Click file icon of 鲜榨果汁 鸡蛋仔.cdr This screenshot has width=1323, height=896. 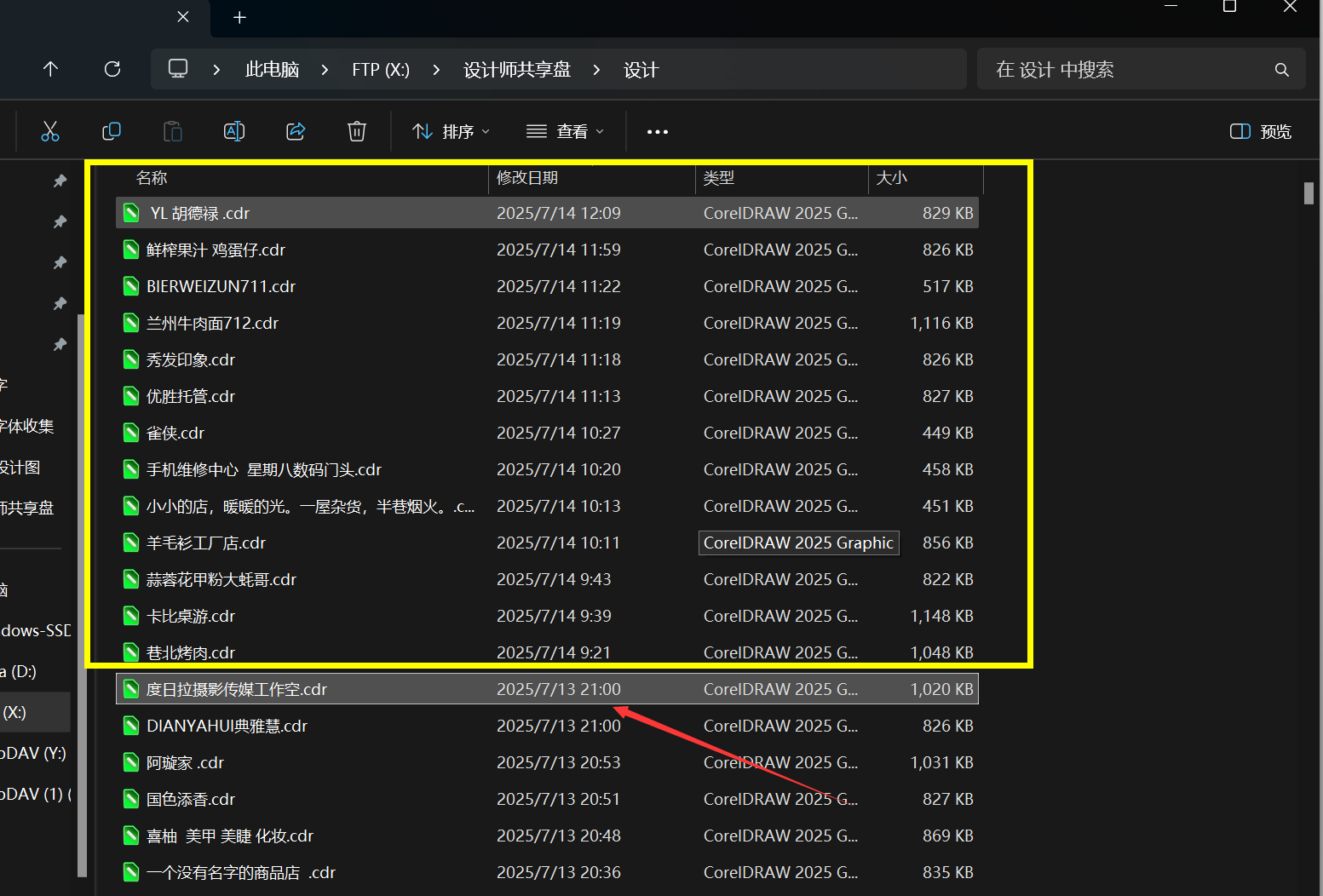click(x=131, y=250)
